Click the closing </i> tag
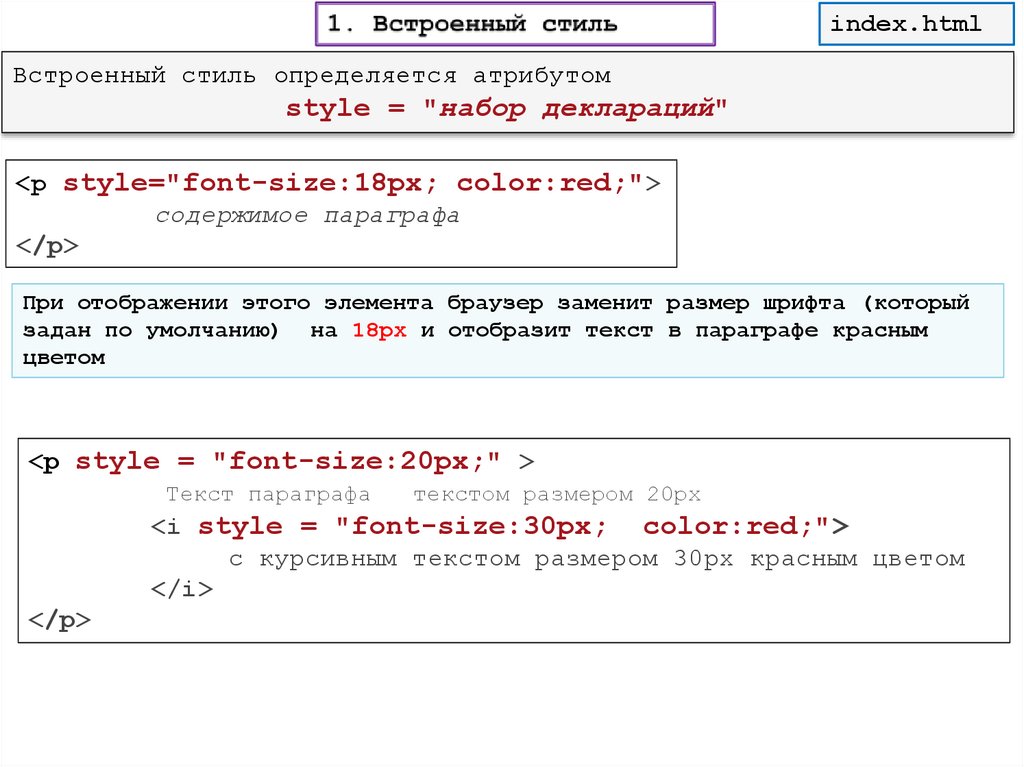The height and width of the screenshot is (767, 1024). tap(181, 589)
